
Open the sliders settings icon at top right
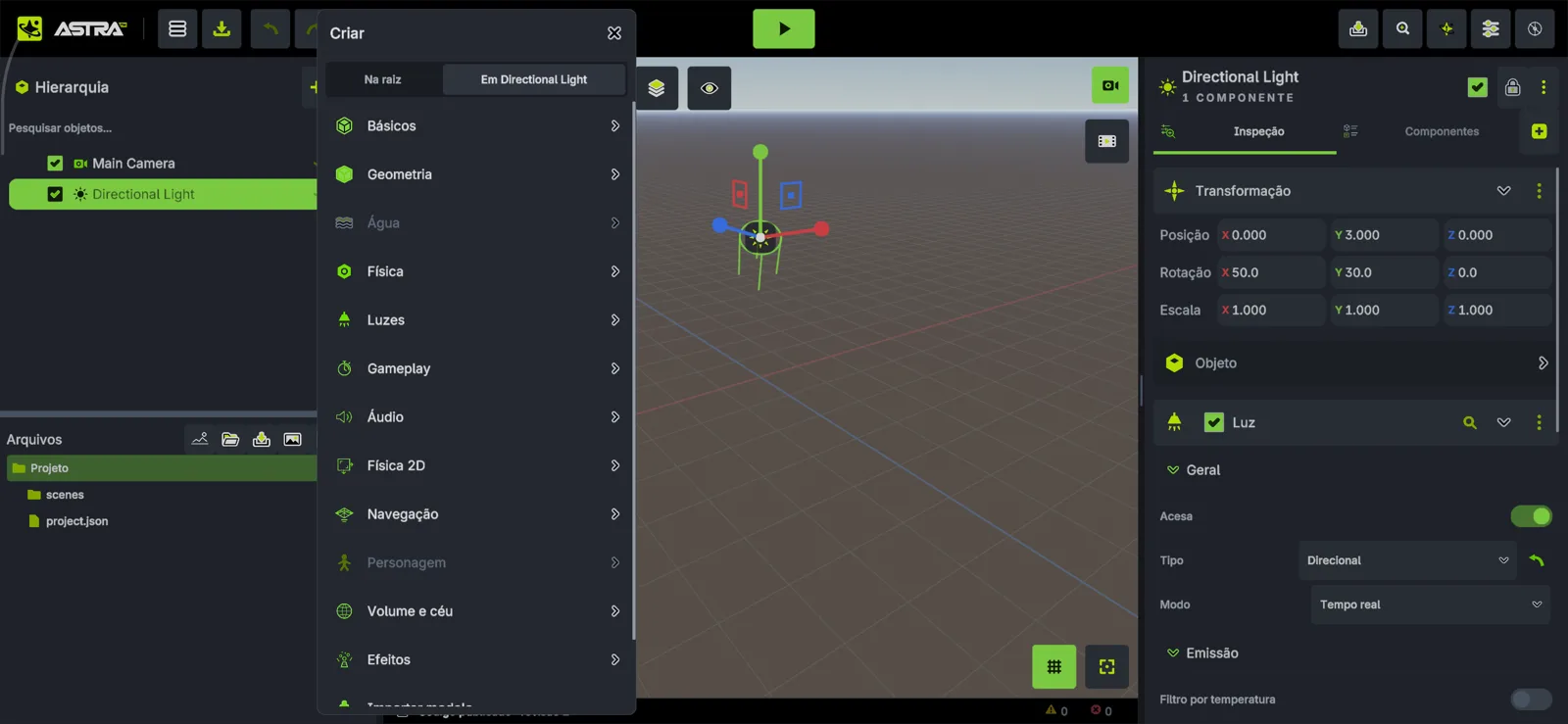click(x=1491, y=28)
